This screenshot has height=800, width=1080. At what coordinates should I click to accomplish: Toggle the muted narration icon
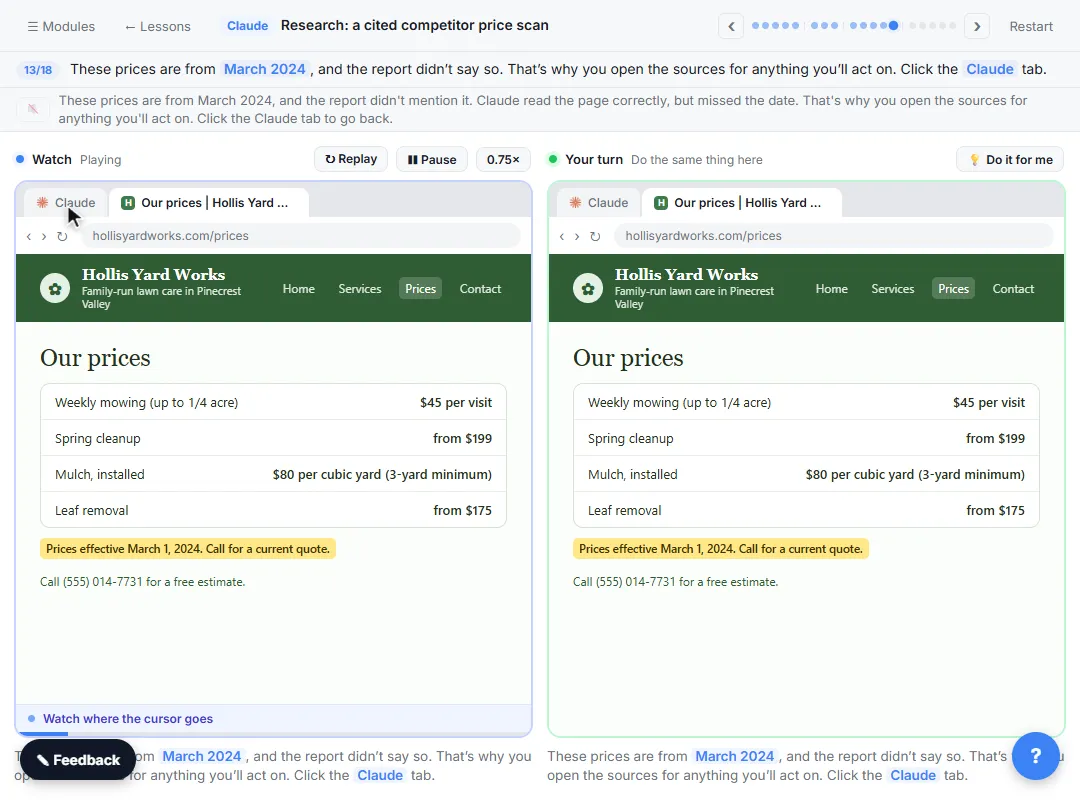(32, 109)
